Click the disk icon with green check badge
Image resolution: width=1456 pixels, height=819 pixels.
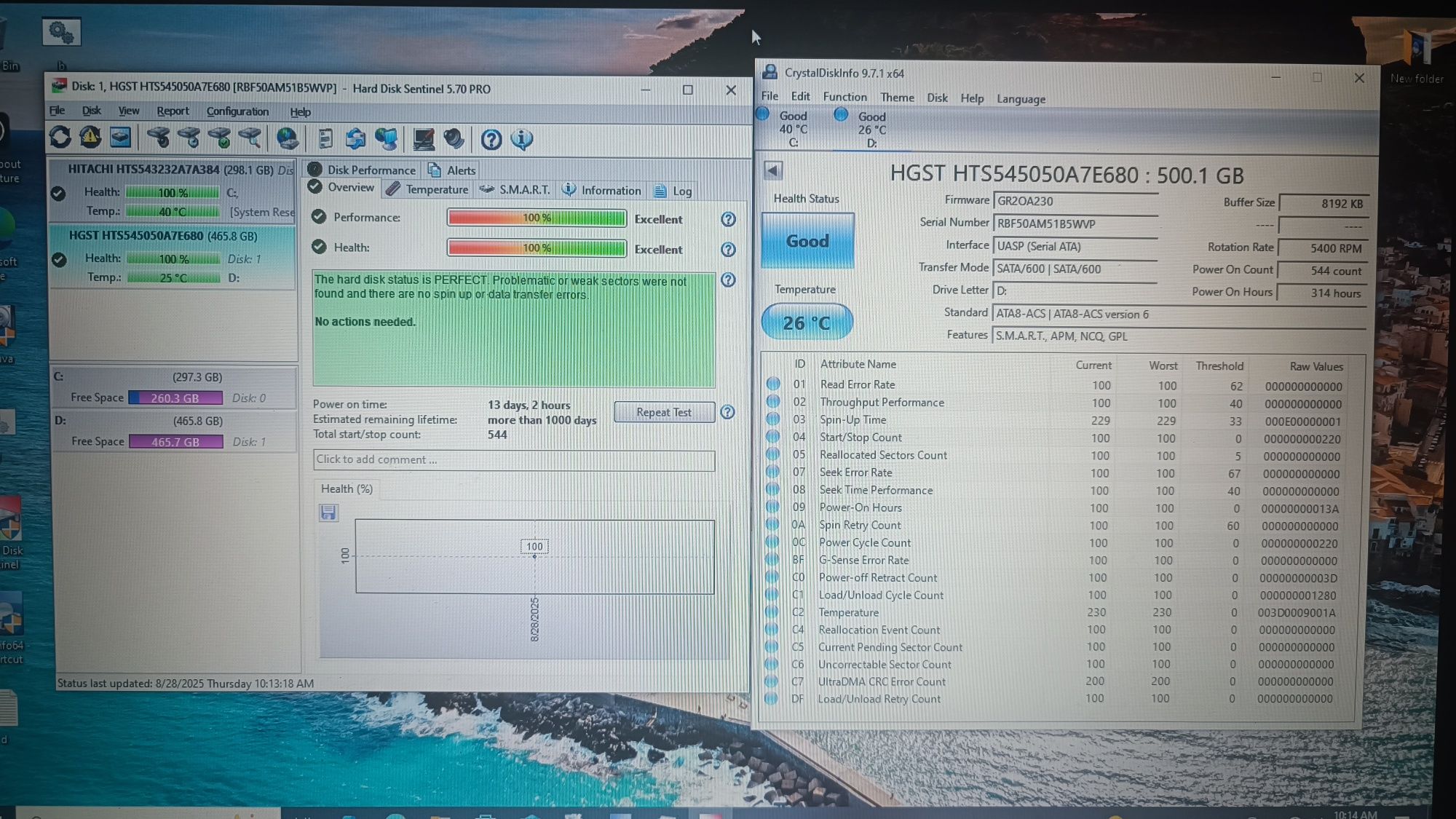219,137
